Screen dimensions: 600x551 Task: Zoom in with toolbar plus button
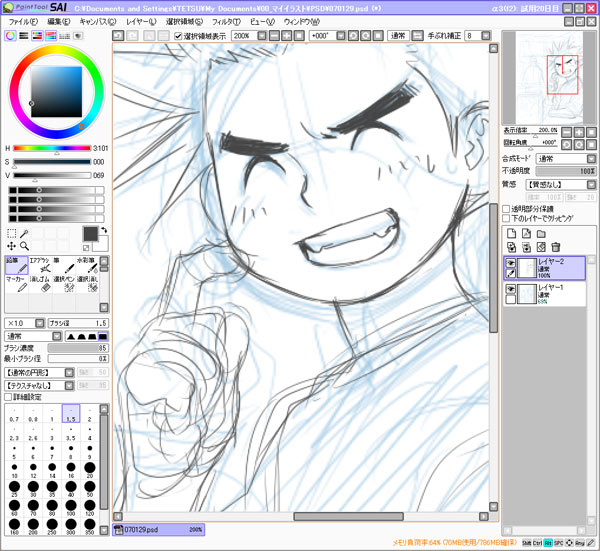pos(287,36)
